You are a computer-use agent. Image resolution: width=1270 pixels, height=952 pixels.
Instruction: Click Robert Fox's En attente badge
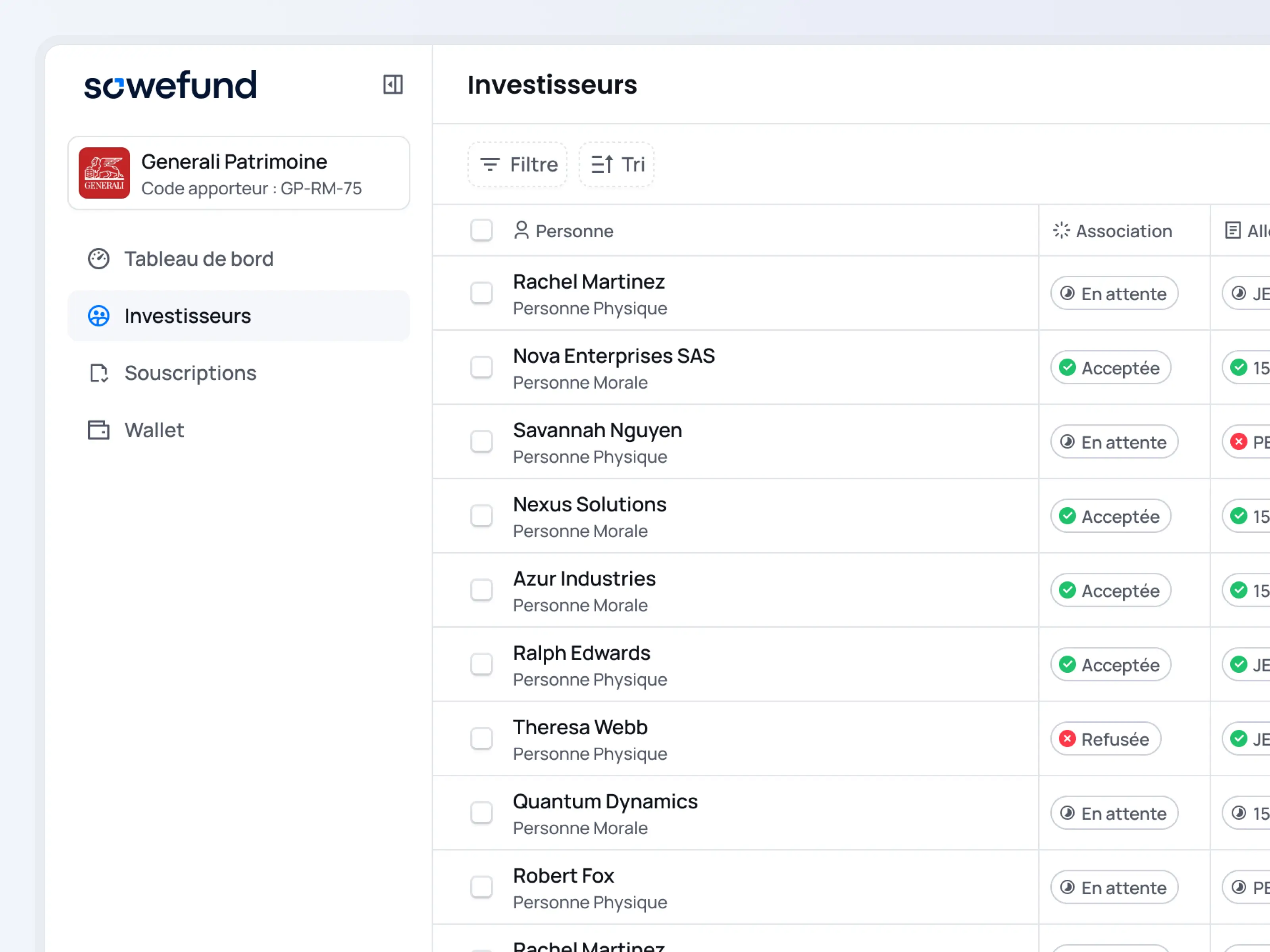click(1114, 887)
